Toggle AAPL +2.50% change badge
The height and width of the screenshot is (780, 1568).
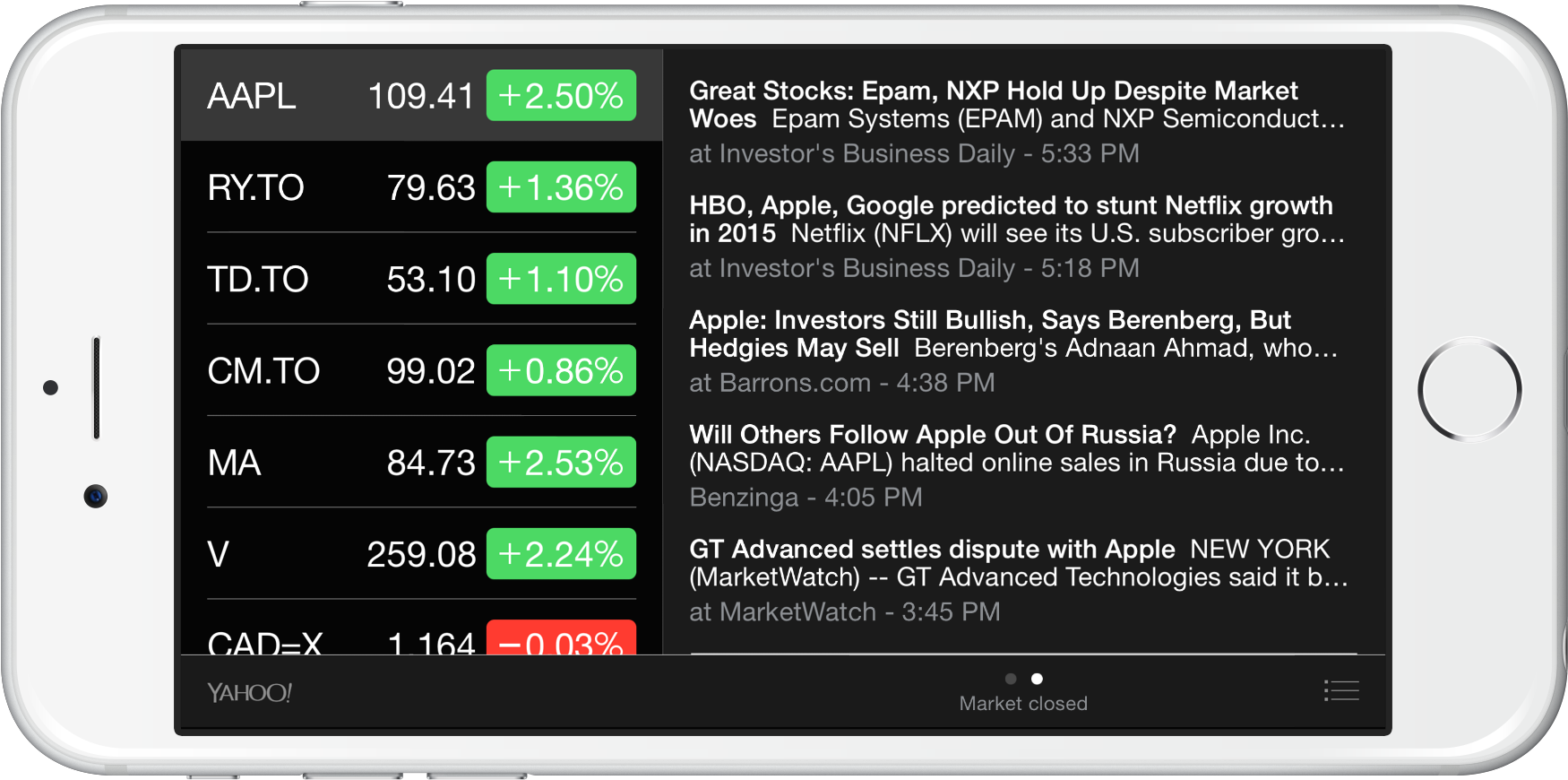pyautogui.click(x=561, y=95)
